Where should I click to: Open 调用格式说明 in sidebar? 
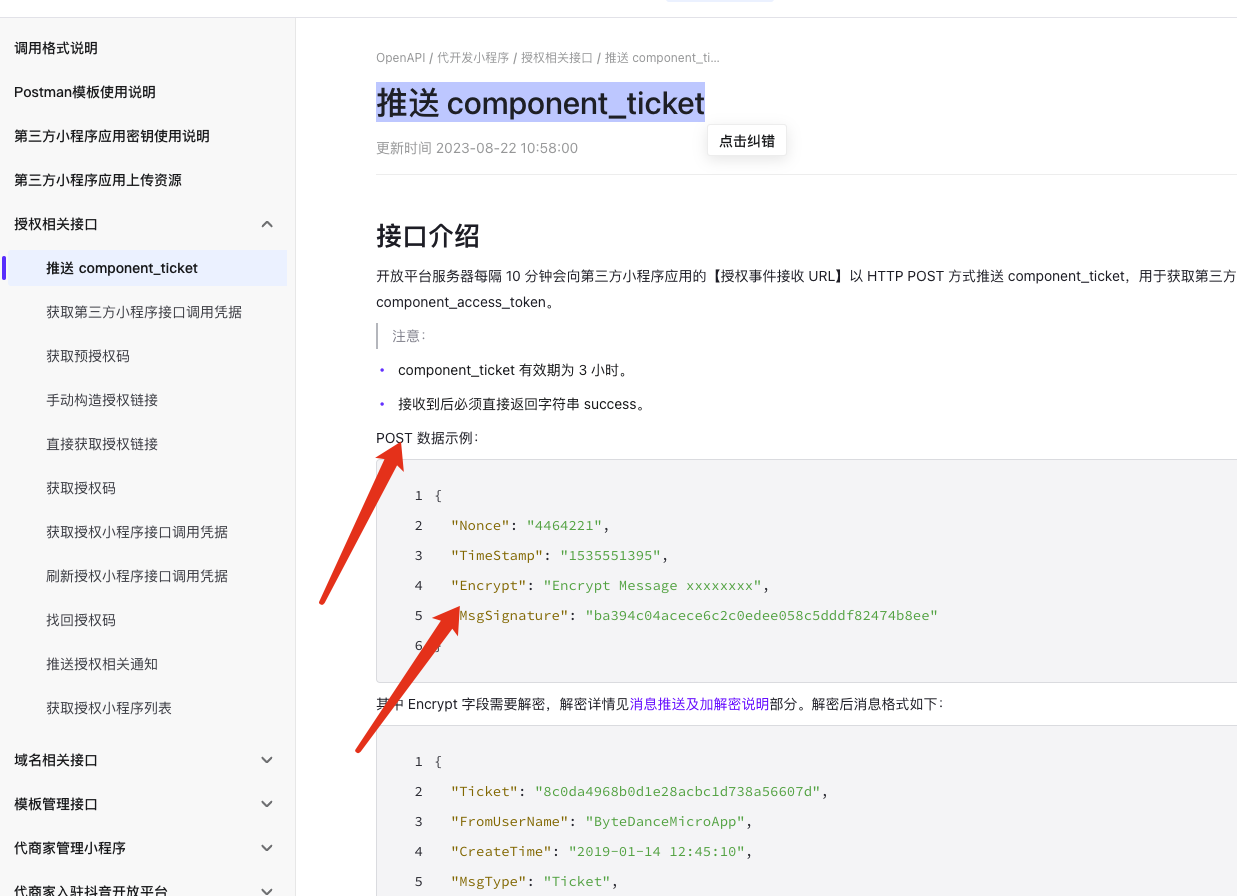pyautogui.click(x=56, y=48)
